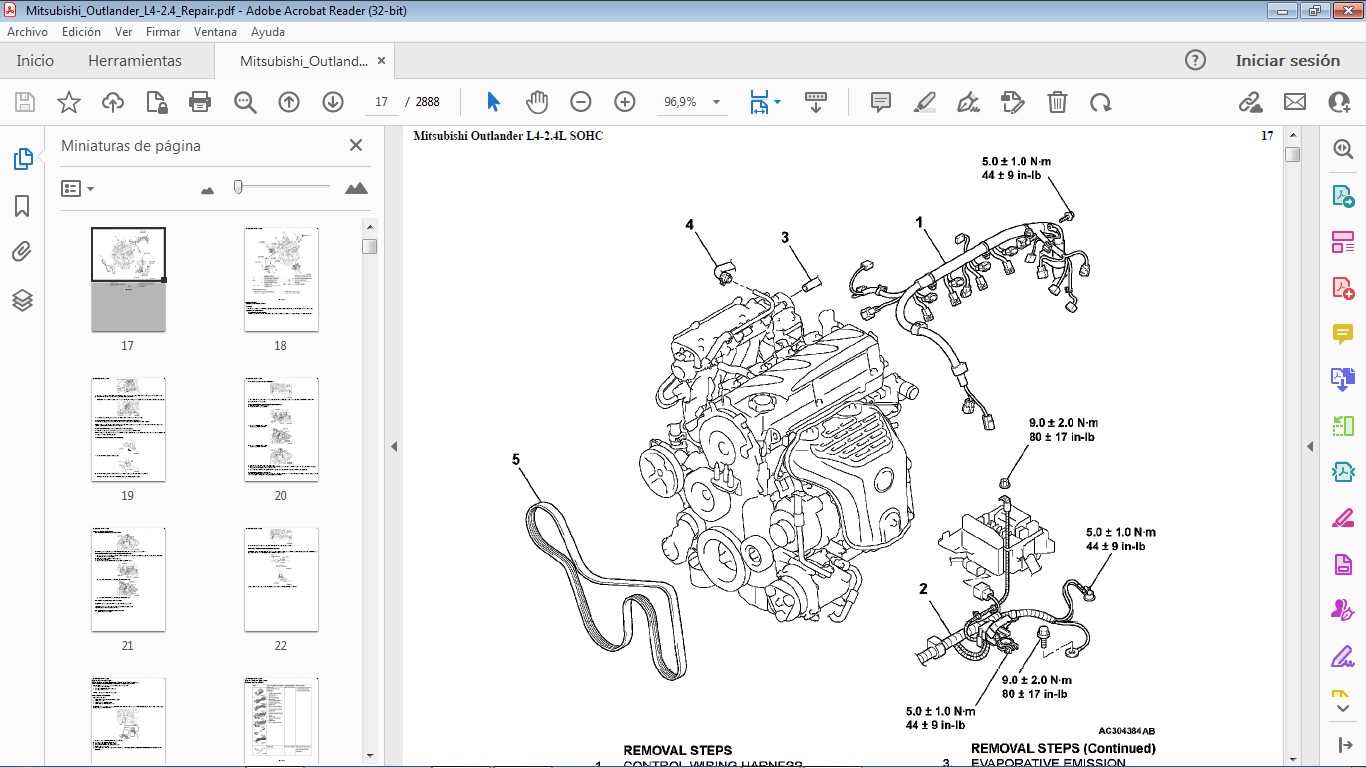Switch to the Herramientas tab
This screenshot has width=1366, height=768.
coord(135,60)
